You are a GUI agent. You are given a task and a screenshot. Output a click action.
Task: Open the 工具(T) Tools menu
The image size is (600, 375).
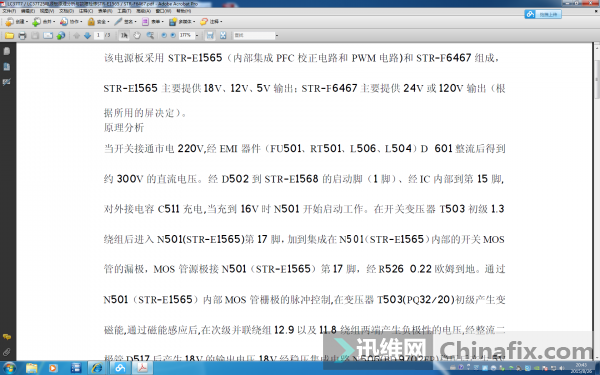[x=124, y=11]
